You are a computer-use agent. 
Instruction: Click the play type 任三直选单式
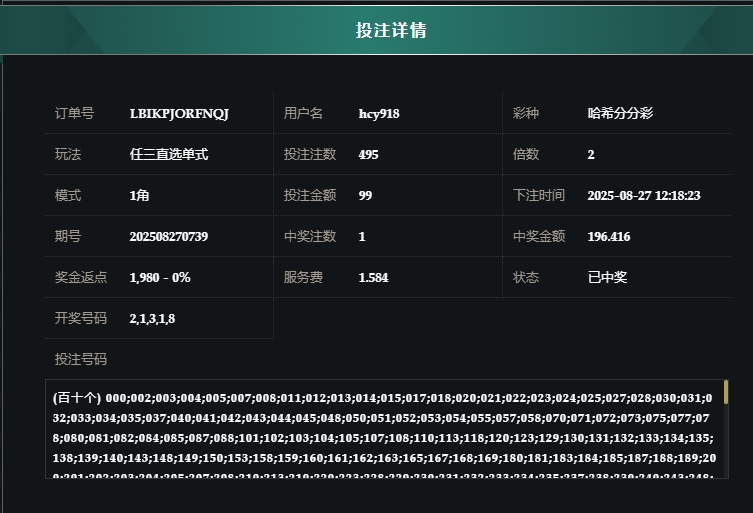point(169,155)
